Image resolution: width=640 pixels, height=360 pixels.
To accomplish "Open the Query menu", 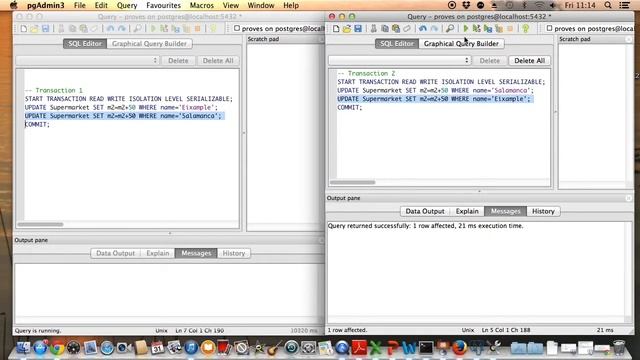I will (x=127, y=5).
